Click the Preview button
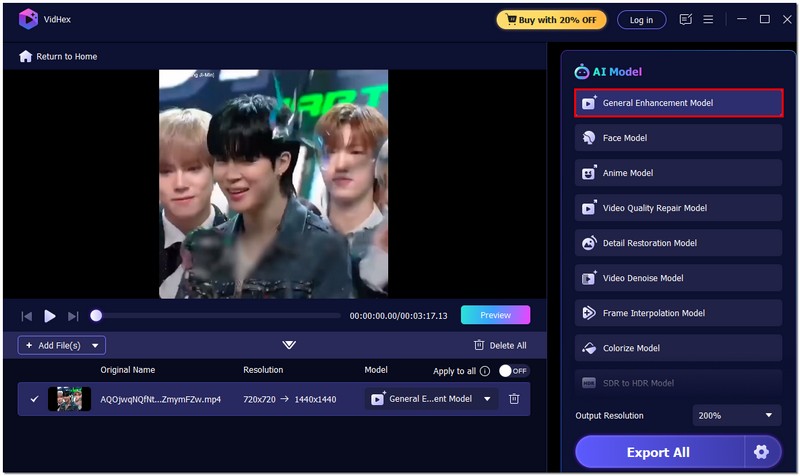800x476 pixels. click(x=495, y=315)
